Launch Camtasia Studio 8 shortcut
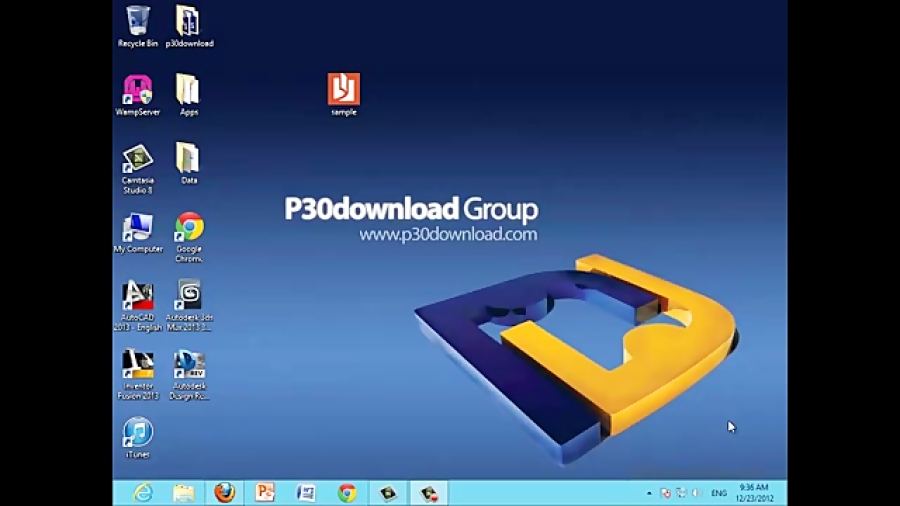This screenshot has height=506, width=900. click(138, 169)
